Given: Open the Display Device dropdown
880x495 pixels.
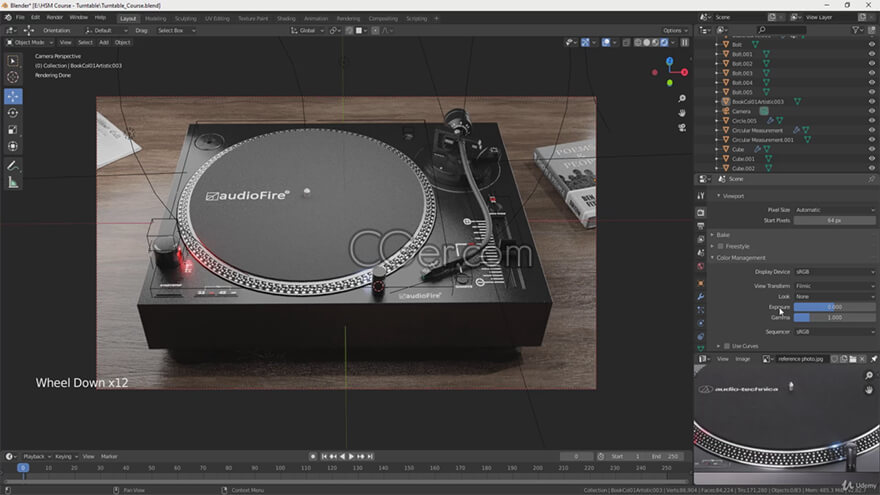Looking at the screenshot, I should point(835,272).
